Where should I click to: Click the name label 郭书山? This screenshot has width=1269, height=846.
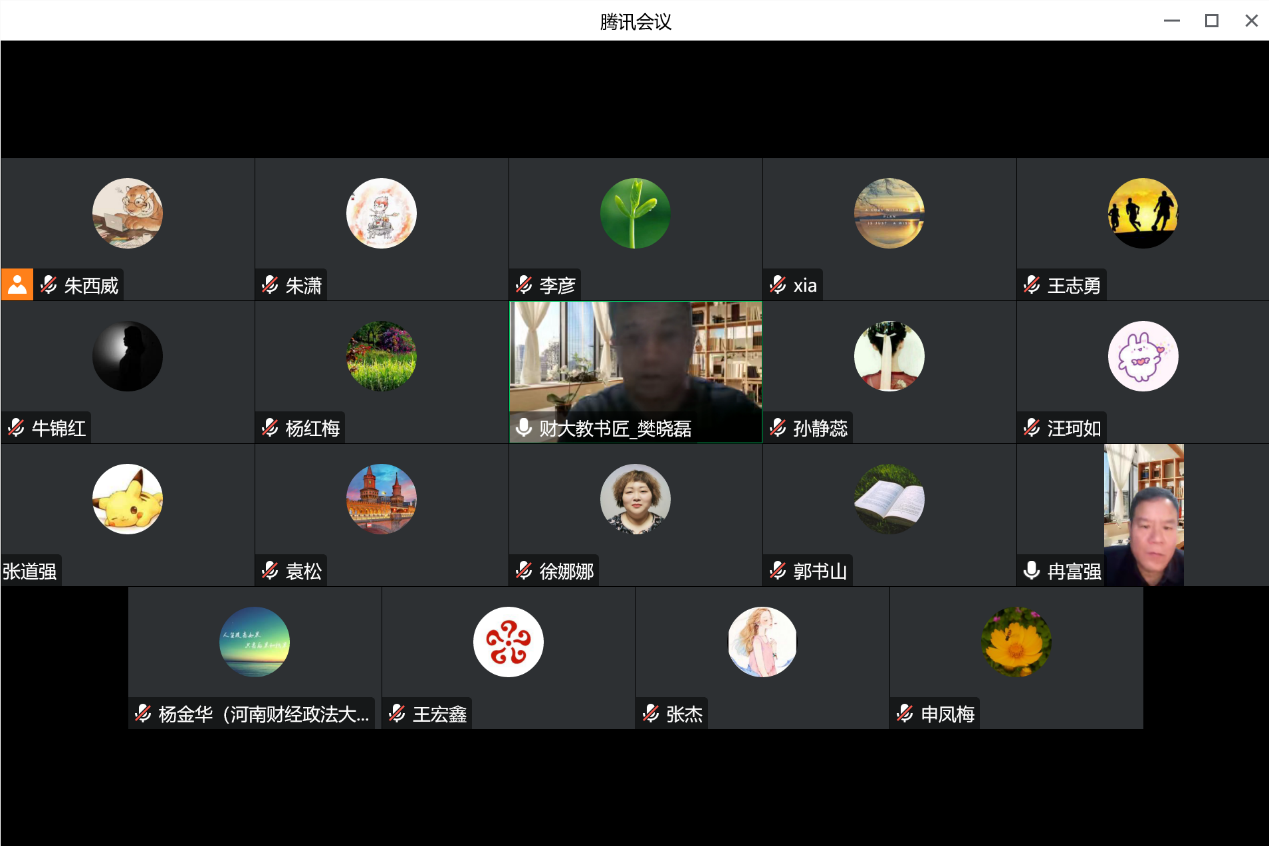point(820,571)
